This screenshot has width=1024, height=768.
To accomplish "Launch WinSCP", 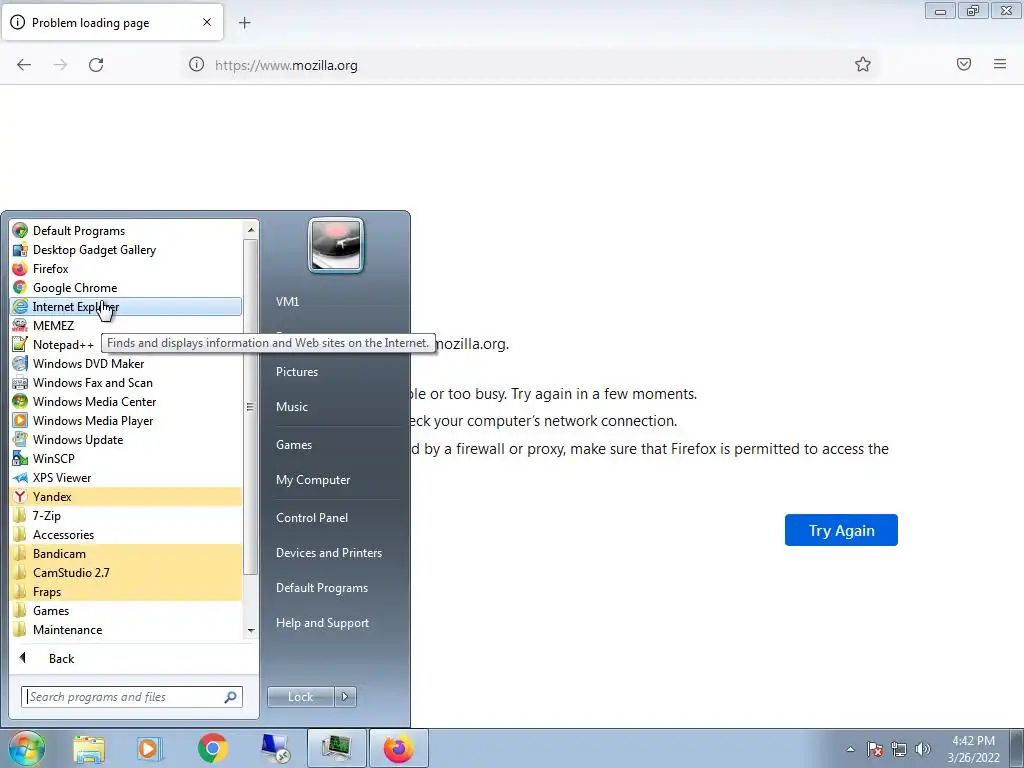I will click(x=126, y=458).
